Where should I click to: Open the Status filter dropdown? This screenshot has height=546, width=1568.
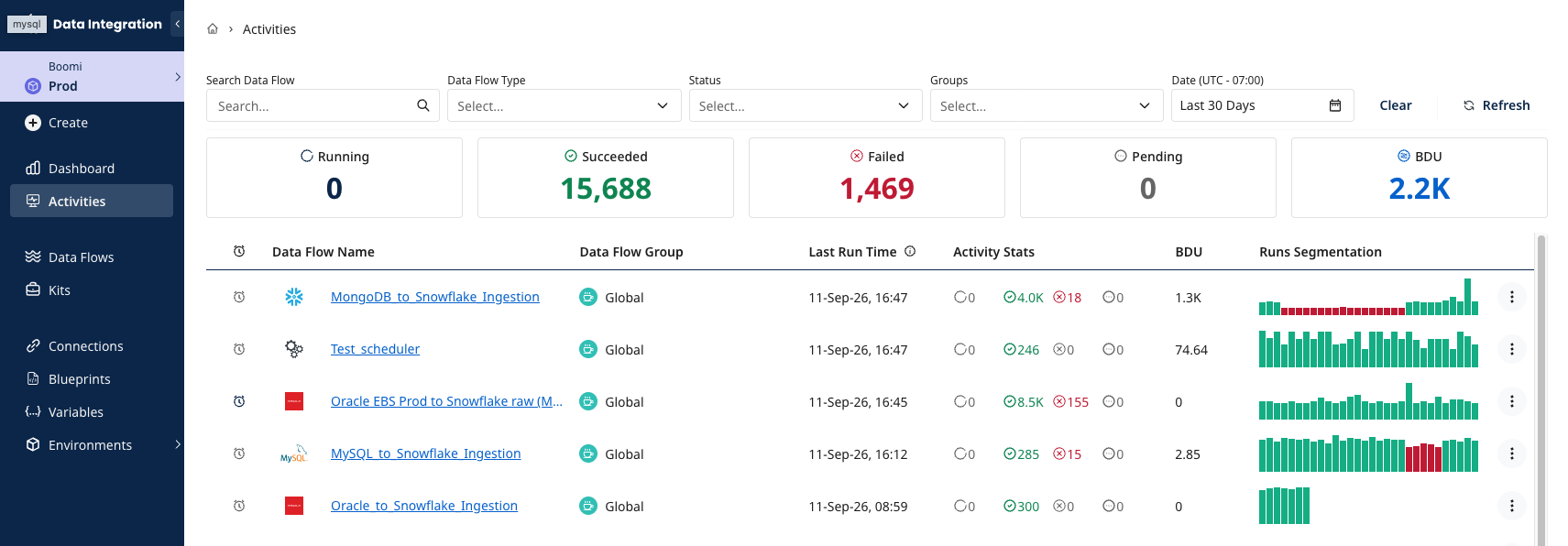(x=806, y=105)
